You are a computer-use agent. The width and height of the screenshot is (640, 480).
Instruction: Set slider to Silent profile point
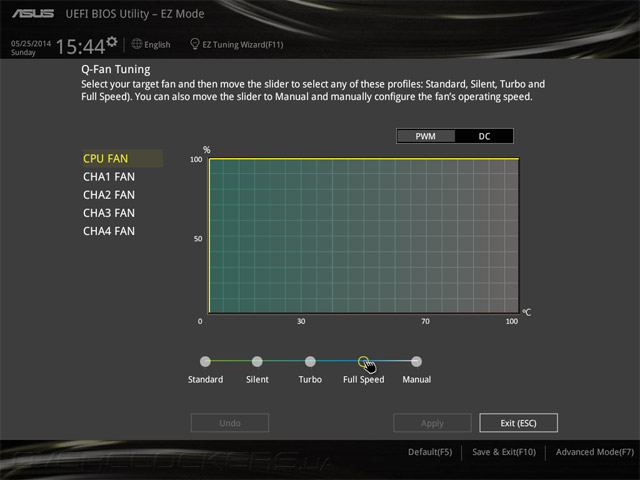(257, 361)
